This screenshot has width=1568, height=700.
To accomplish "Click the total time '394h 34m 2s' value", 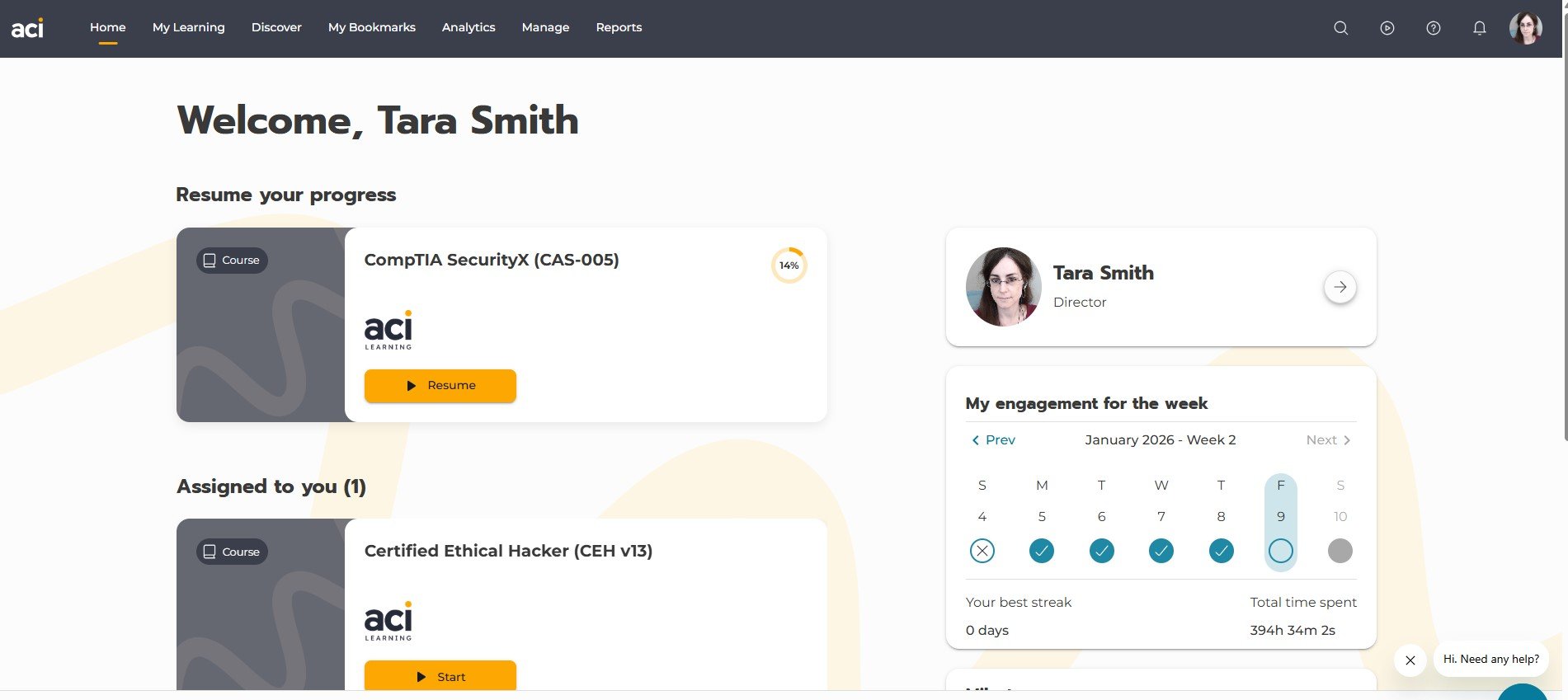I will 1293,630.
